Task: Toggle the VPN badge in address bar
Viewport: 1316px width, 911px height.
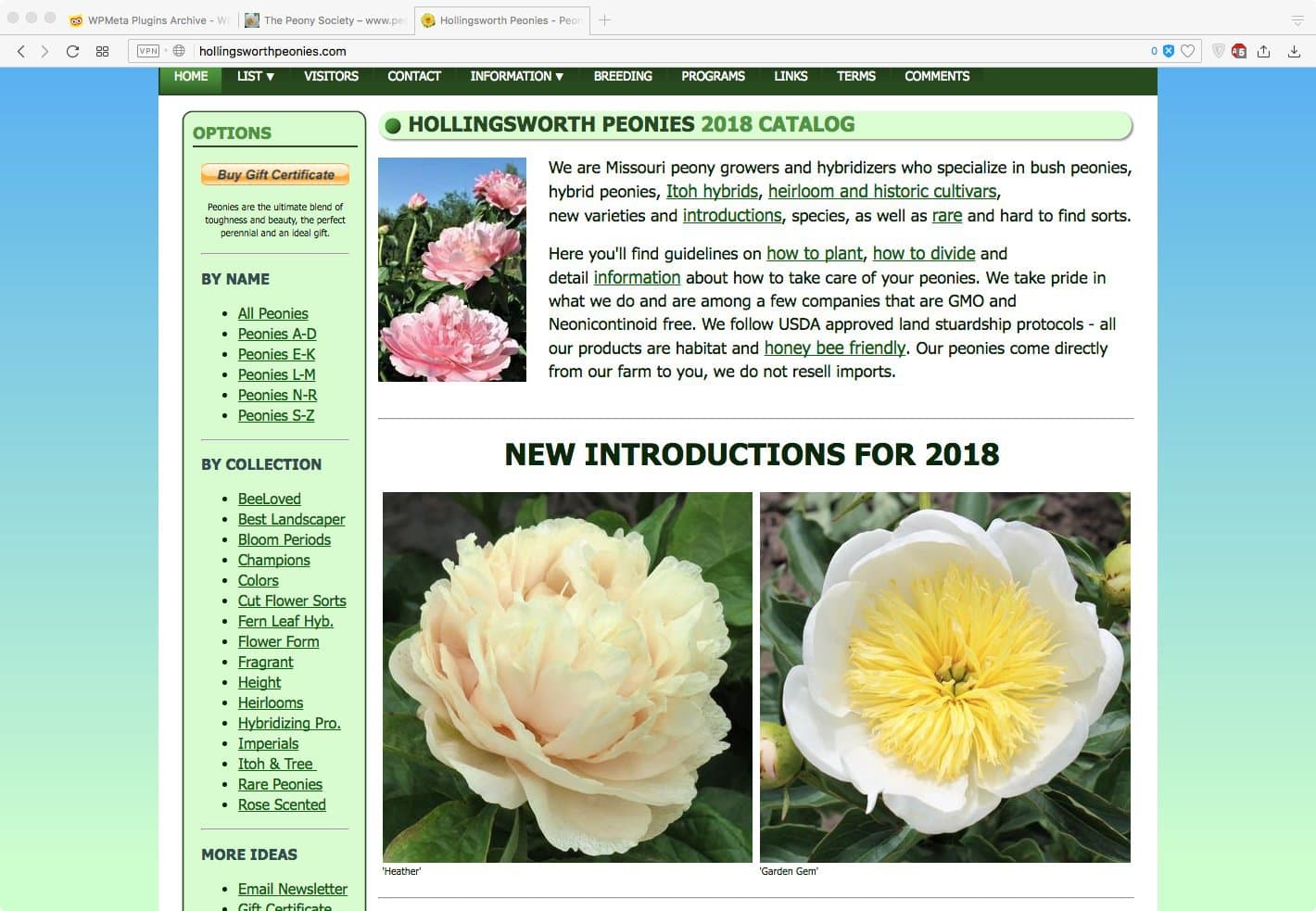Action: click(x=148, y=51)
